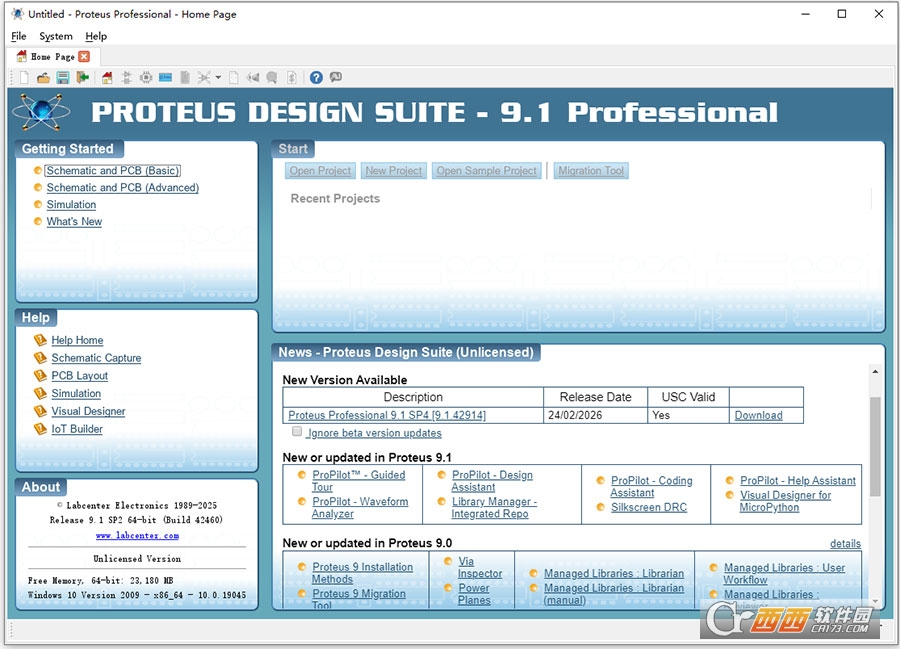Click the Gerber Viewer document toolbar icon
The image size is (900, 649).
(185, 77)
